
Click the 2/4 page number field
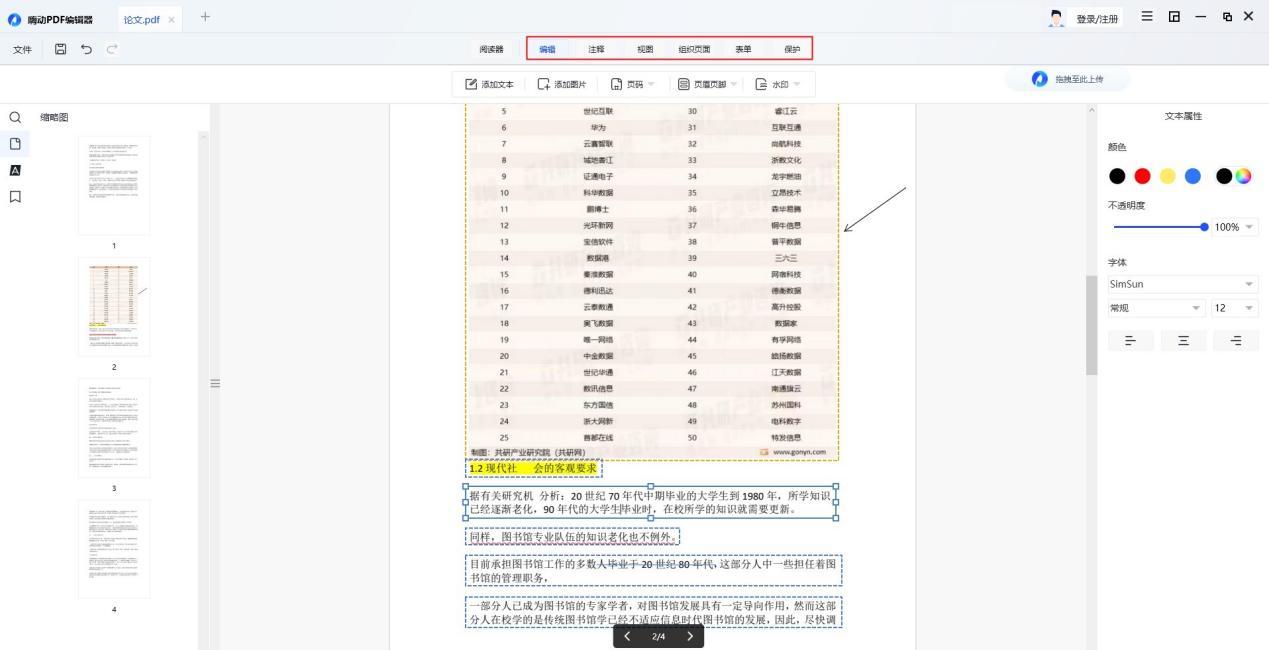click(x=658, y=636)
